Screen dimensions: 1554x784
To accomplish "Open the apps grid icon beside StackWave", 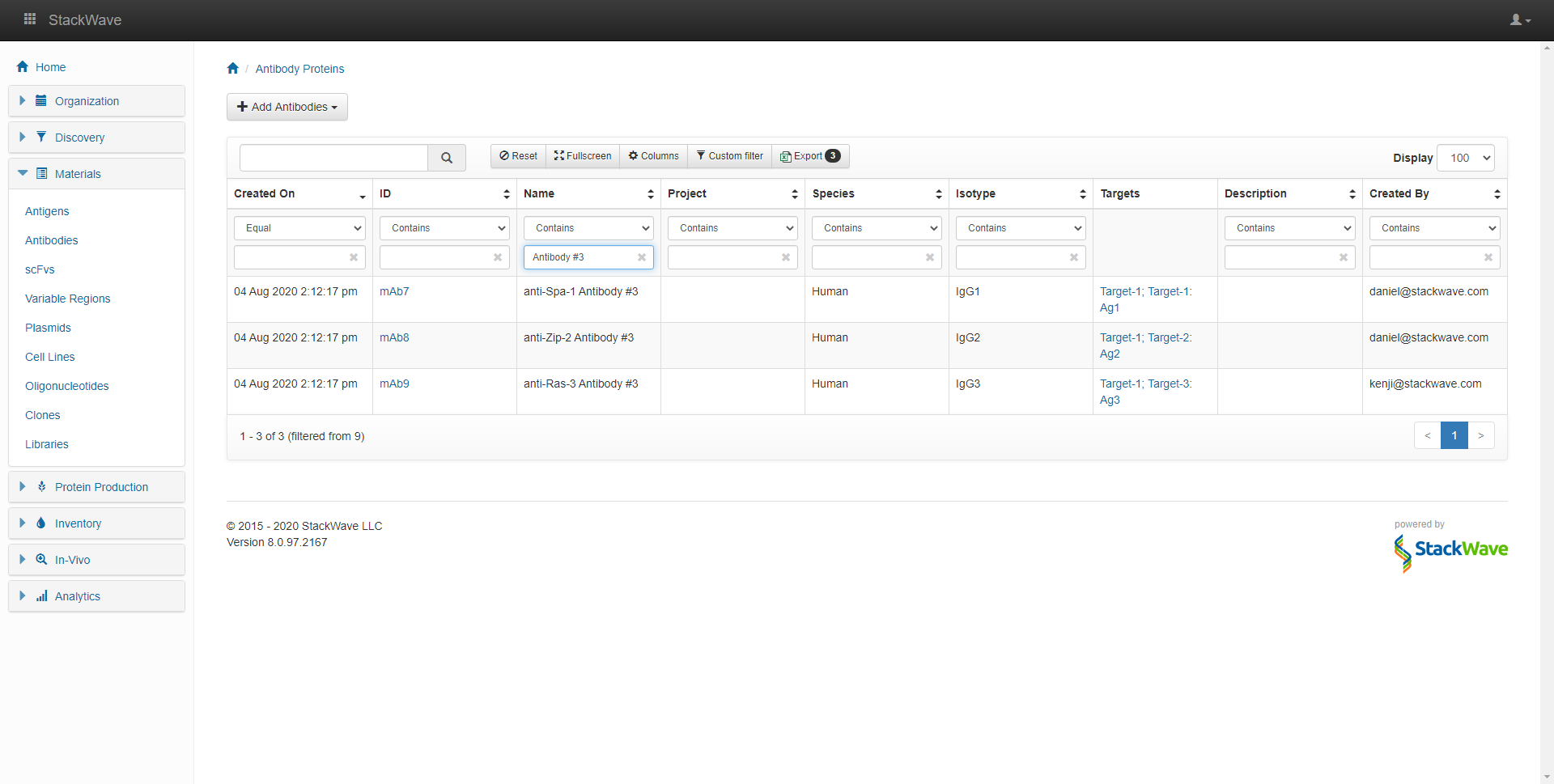I will point(30,19).
